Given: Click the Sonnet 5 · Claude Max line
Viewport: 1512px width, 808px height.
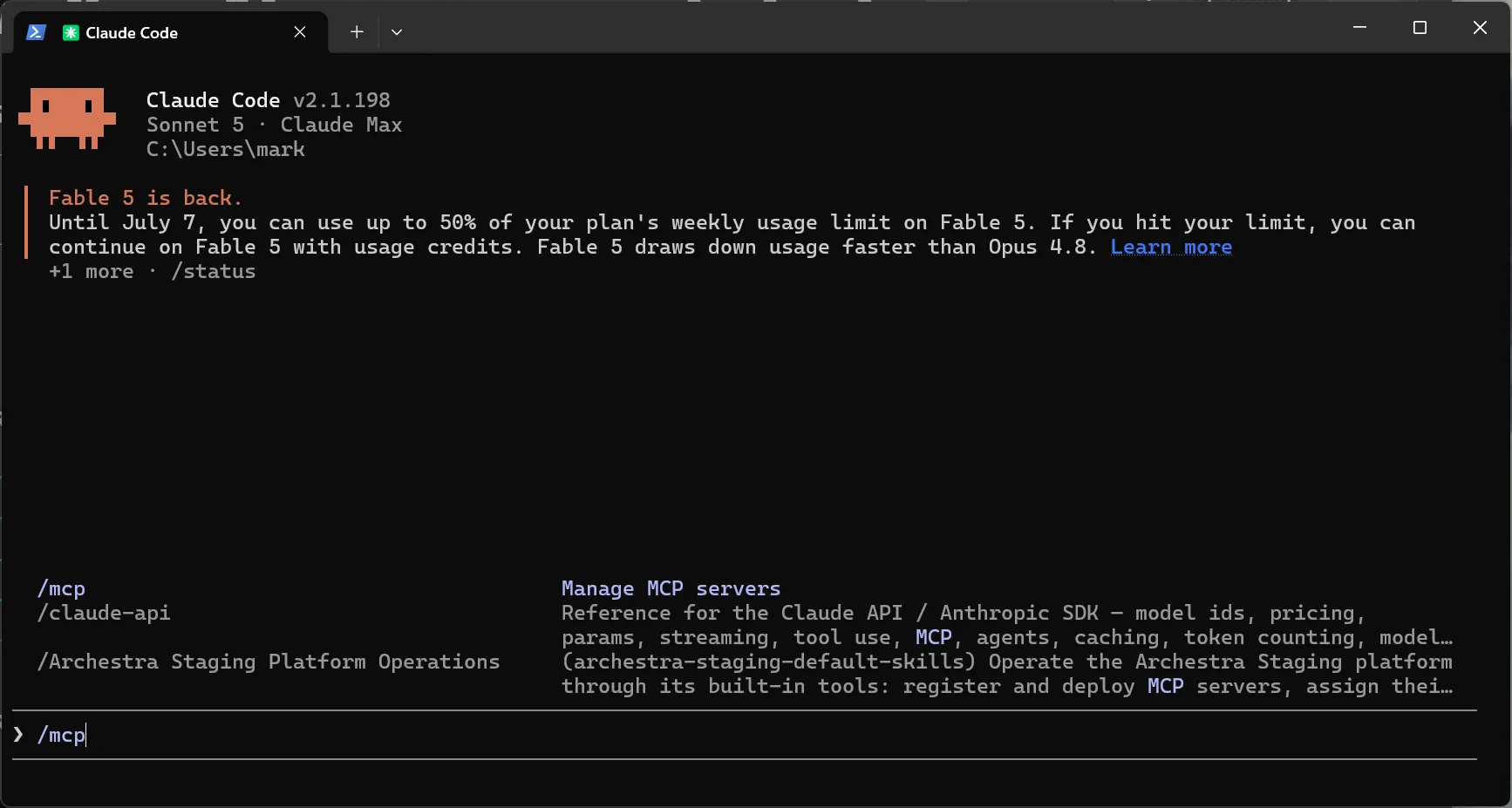Looking at the screenshot, I should click(274, 125).
